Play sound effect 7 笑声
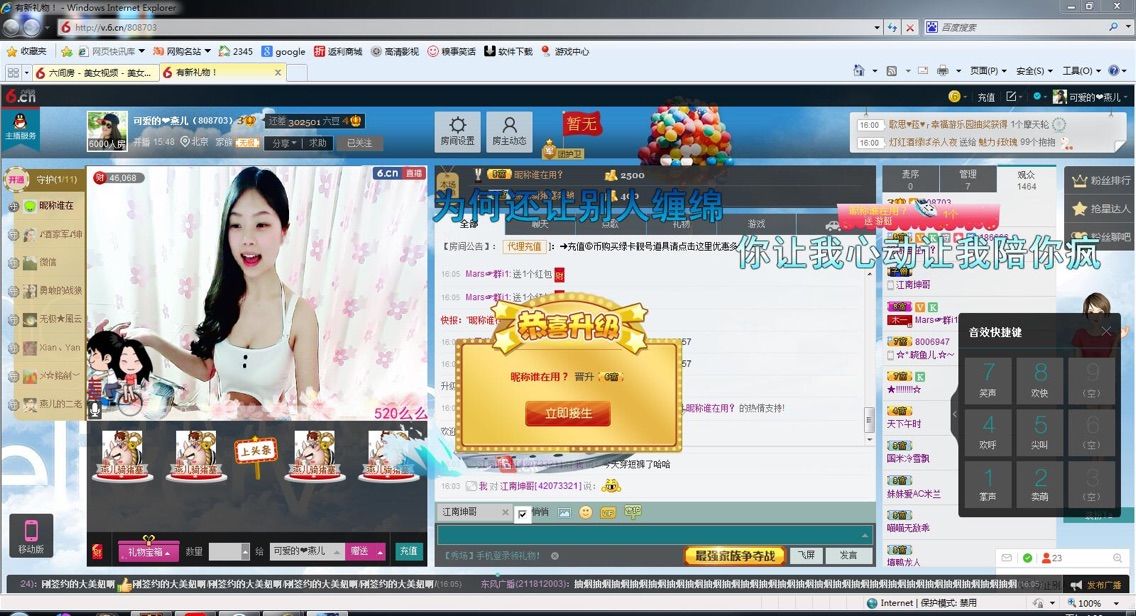The width and height of the screenshot is (1136, 616). pyautogui.click(x=987, y=380)
